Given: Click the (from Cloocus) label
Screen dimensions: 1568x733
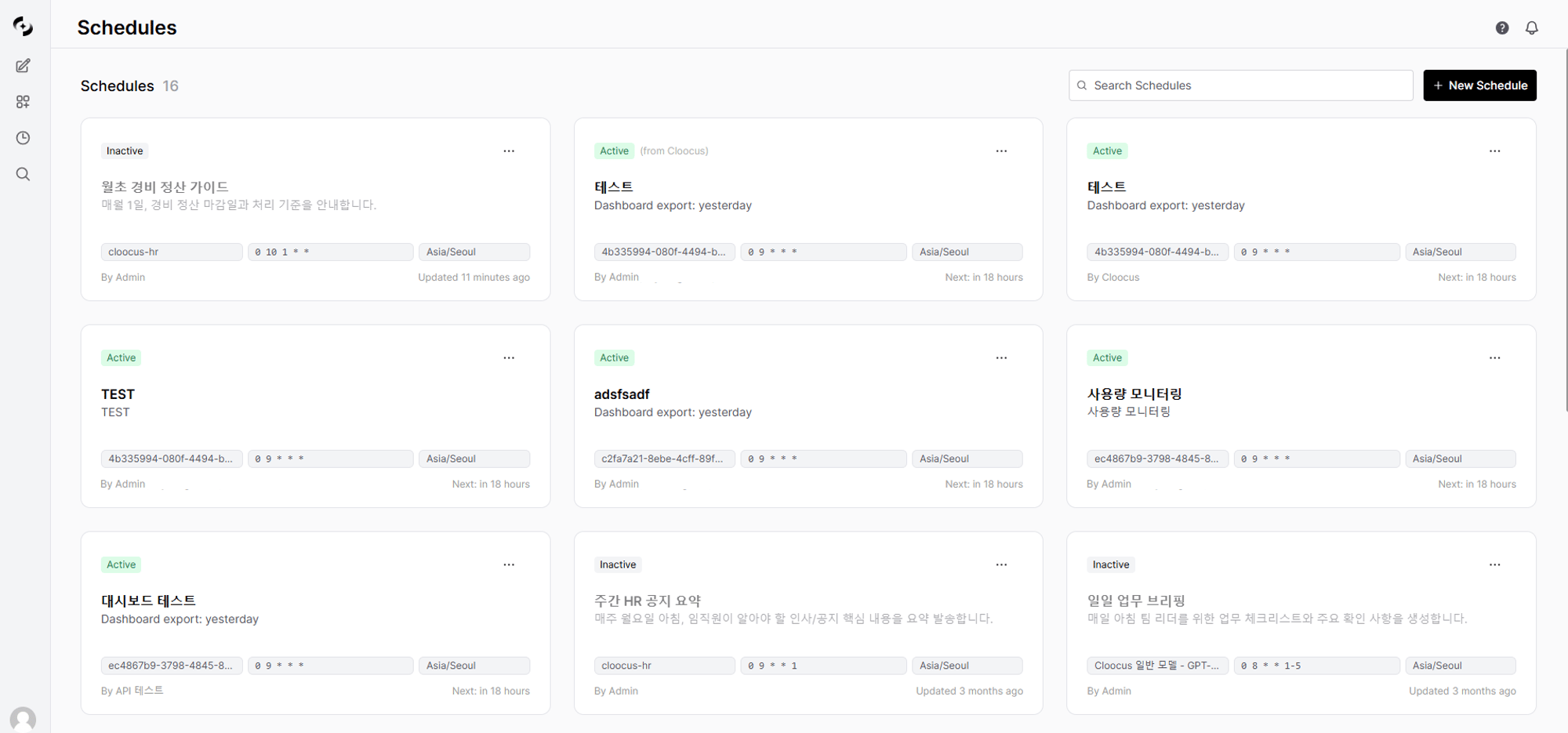Looking at the screenshot, I should 674,151.
